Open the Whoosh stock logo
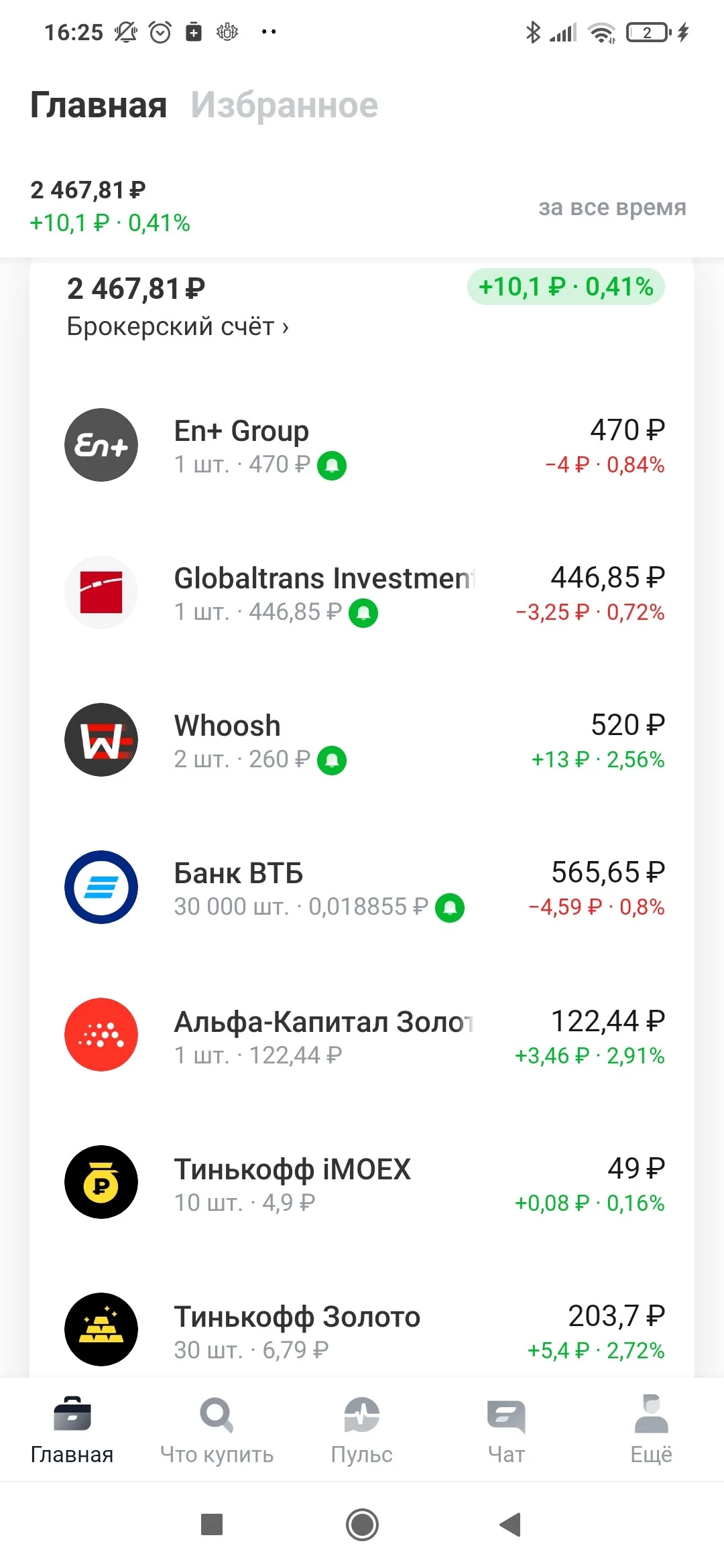 point(101,740)
